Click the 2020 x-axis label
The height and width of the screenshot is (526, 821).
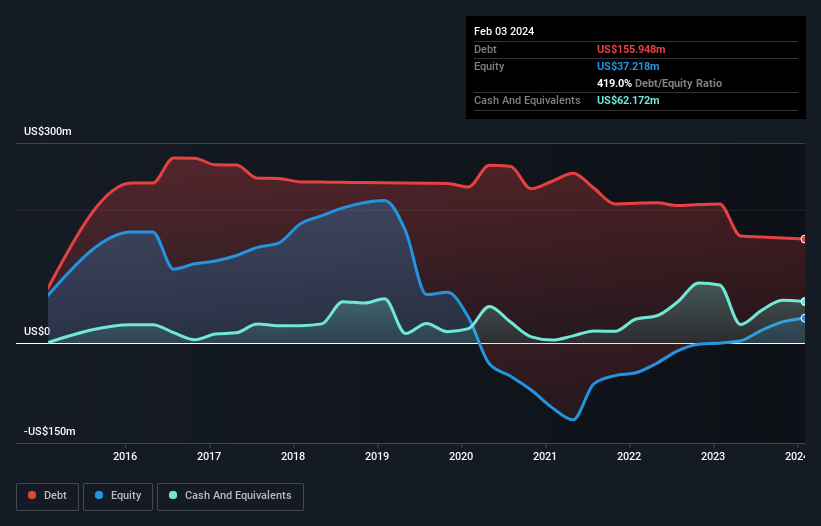click(x=461, y=456)
